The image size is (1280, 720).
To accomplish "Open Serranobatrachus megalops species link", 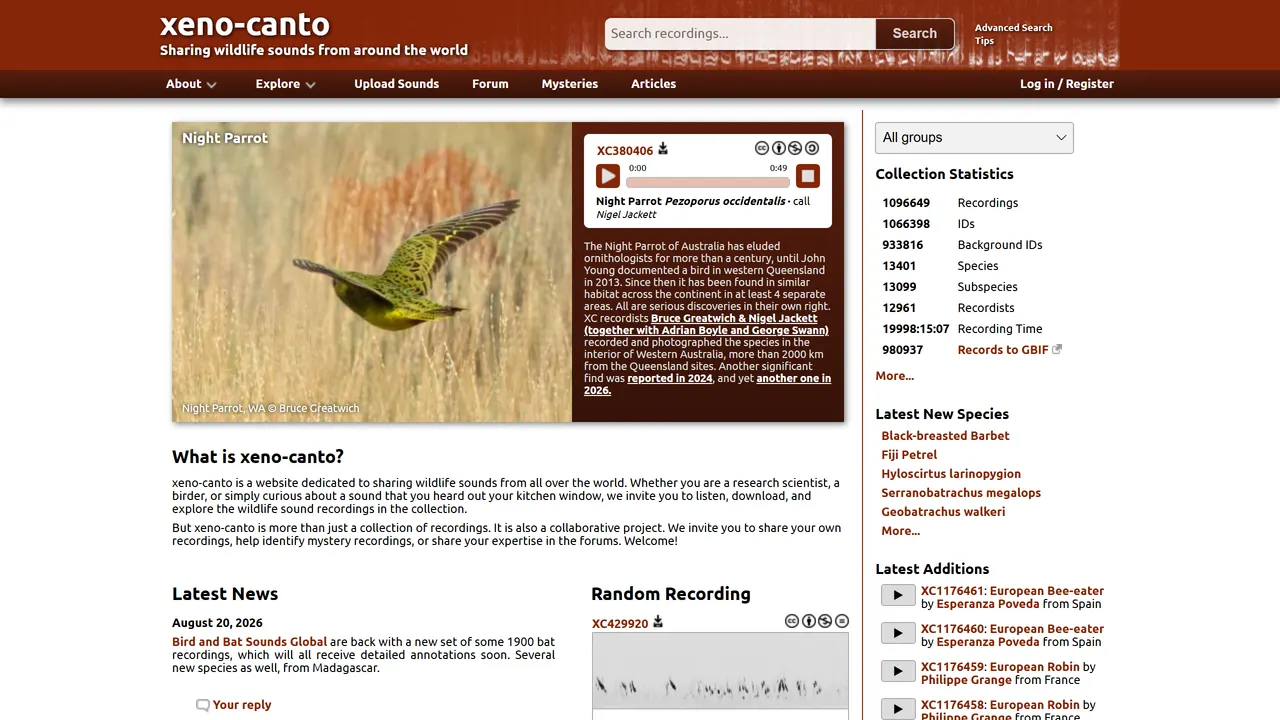I will coord(961,493).
